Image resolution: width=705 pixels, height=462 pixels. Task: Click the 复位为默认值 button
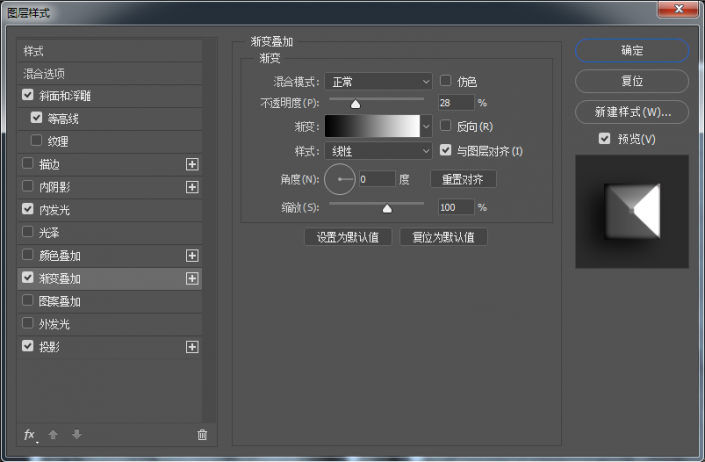[443, 237]
